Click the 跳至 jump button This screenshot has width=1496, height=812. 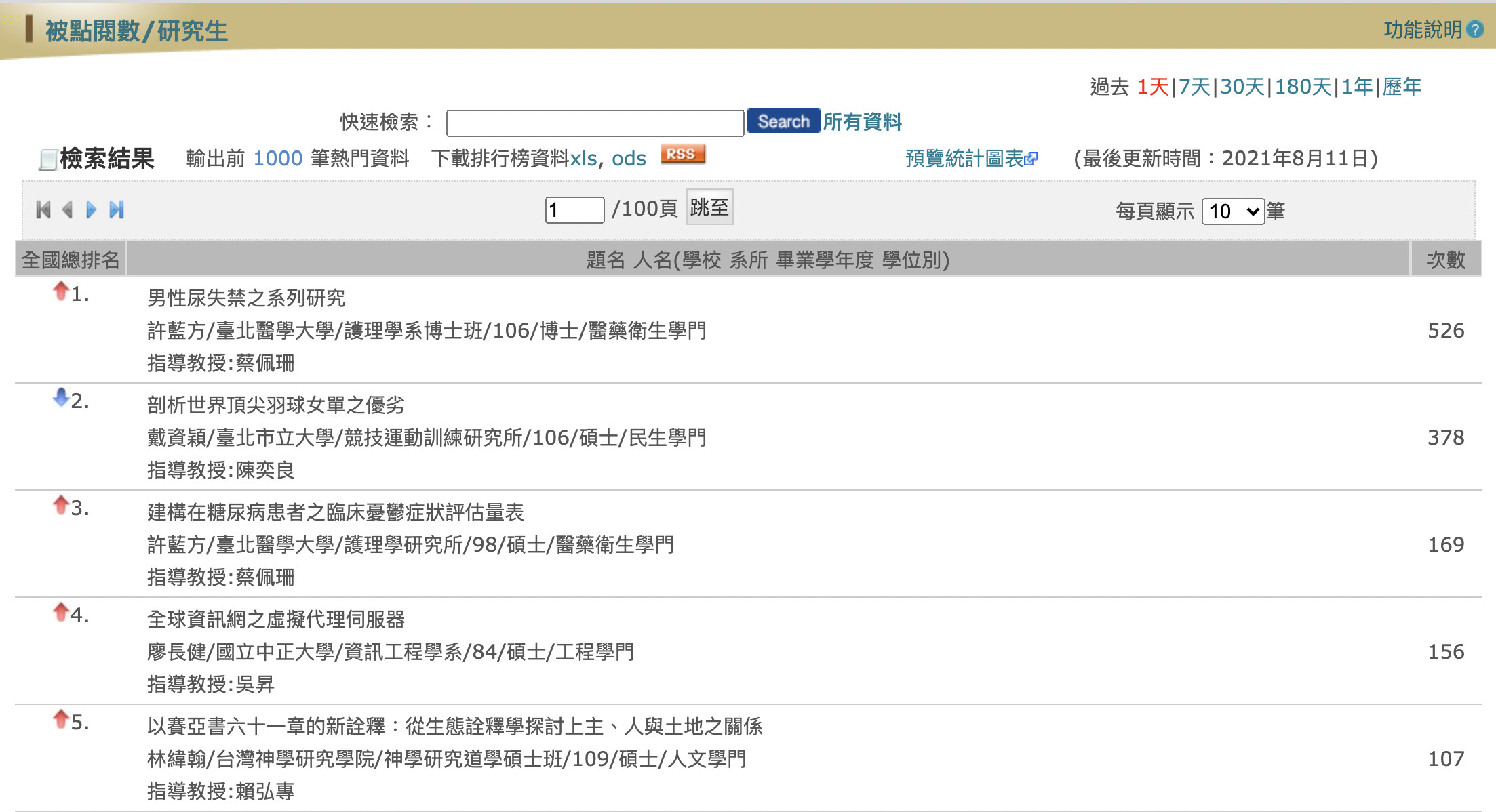[x=709, y=207]
